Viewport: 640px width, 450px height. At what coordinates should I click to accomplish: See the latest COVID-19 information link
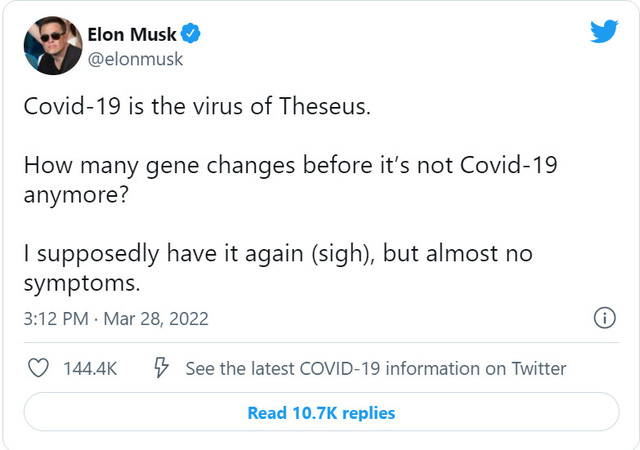(x=376, y=368)
